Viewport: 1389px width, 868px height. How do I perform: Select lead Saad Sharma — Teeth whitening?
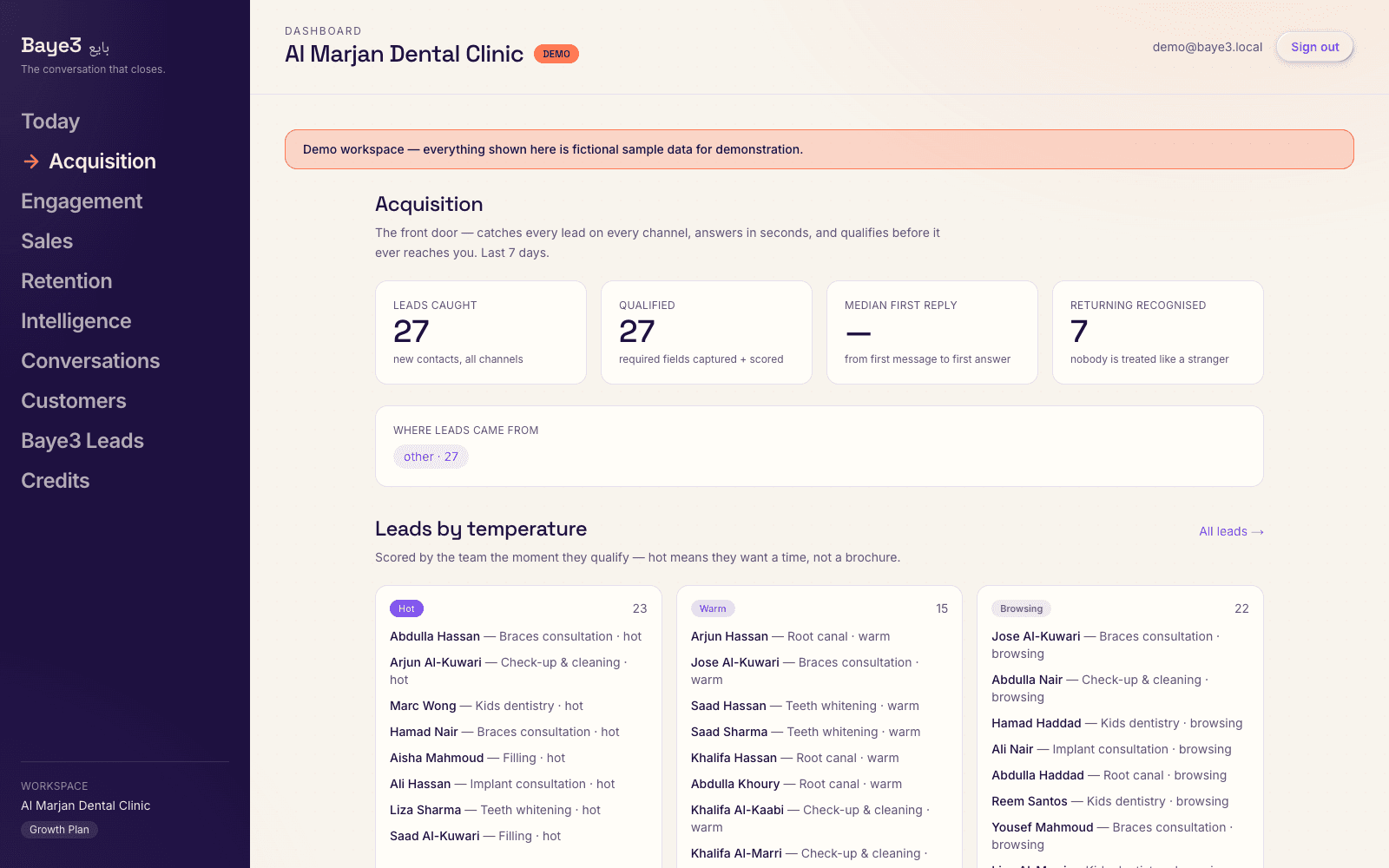click(x=806, y=732)
